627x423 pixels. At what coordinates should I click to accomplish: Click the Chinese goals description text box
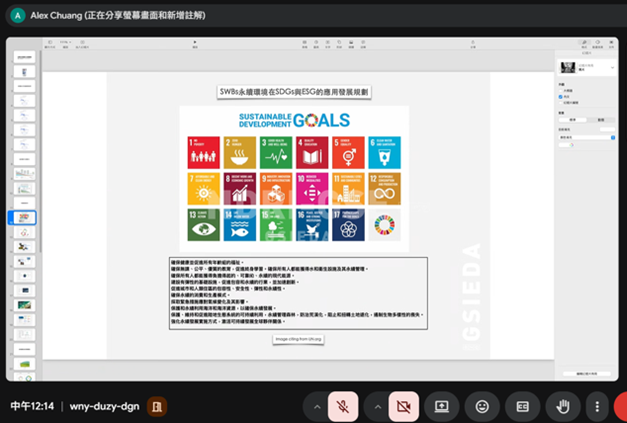click(298, 293)
